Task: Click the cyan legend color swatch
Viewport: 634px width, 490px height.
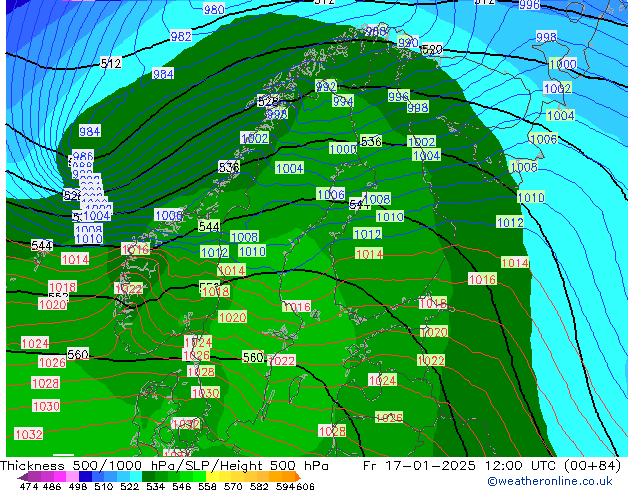Action: pyautogui.click(x=136, y=477)
